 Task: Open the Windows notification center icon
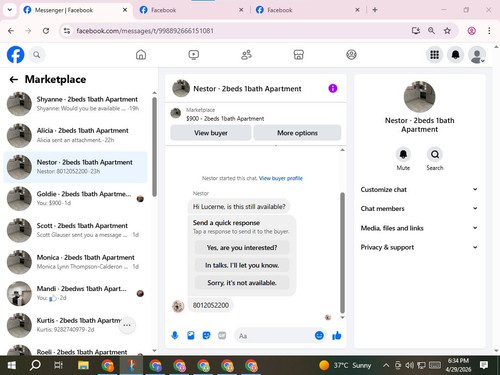484,365
